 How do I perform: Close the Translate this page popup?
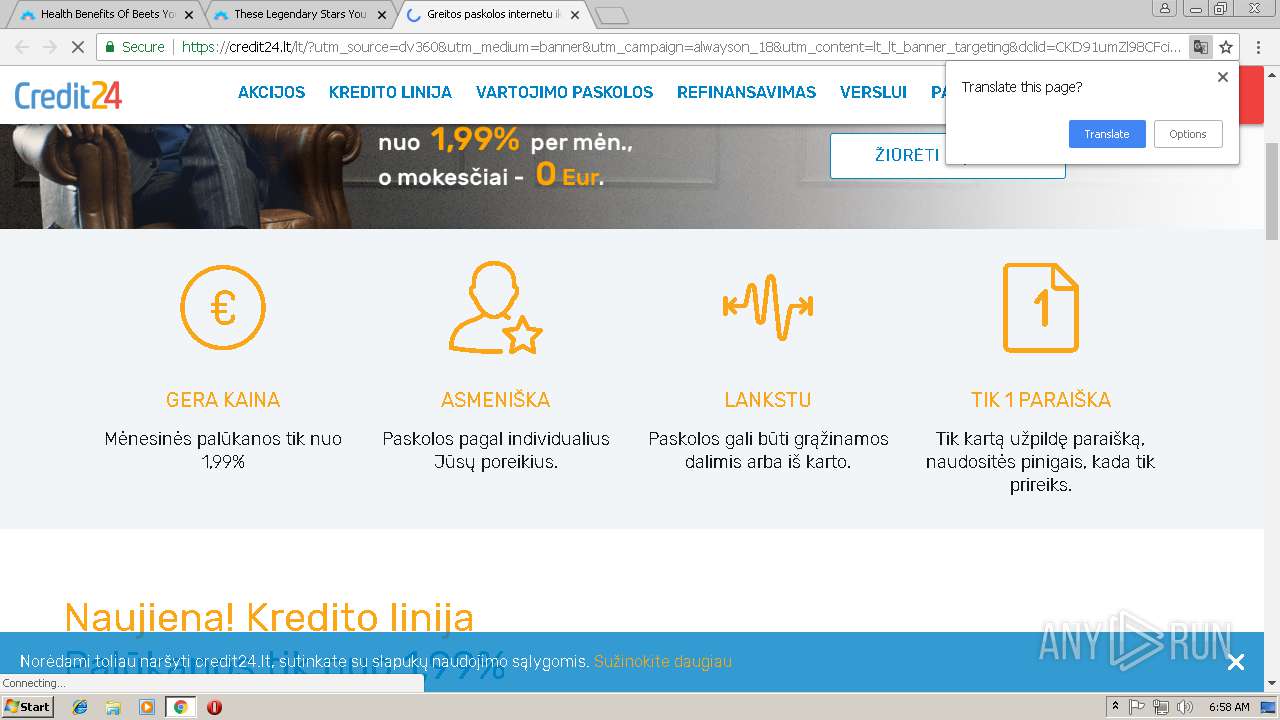(1222, 77)
